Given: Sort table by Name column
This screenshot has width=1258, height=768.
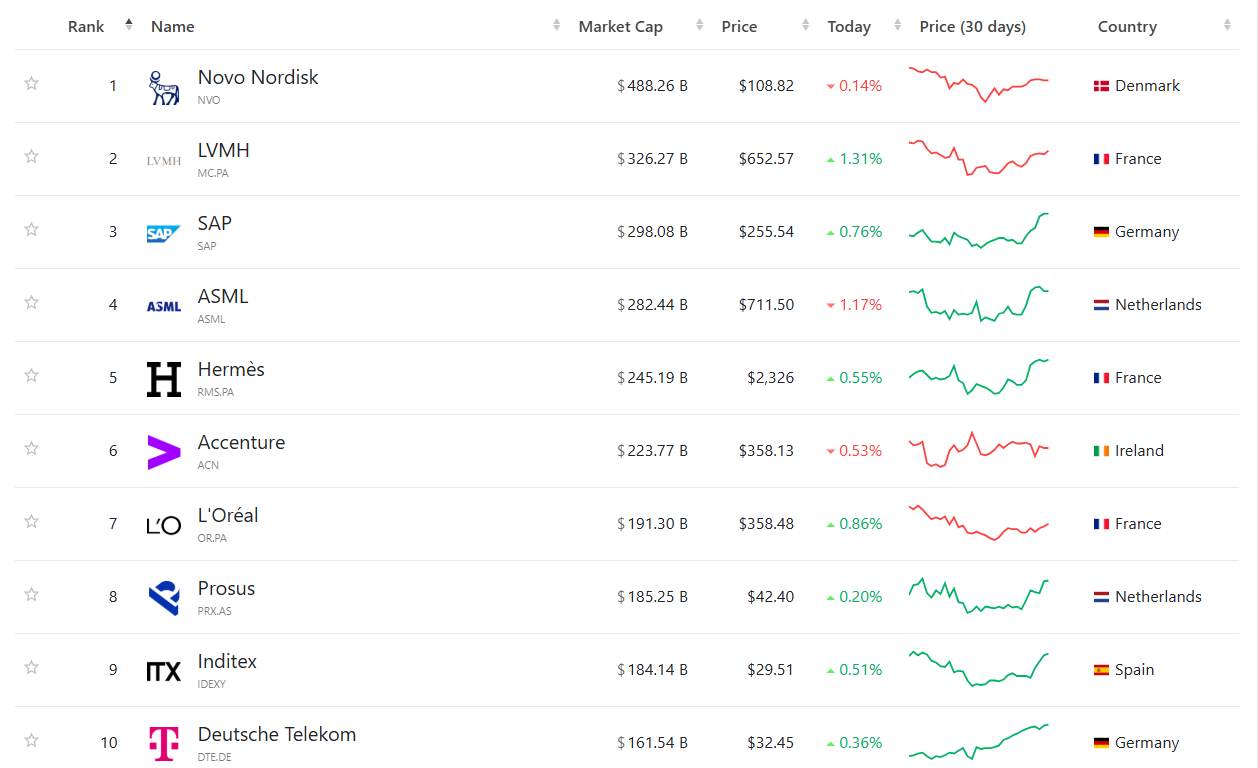Looking at the screenshot, I should (x=172, y=26).
